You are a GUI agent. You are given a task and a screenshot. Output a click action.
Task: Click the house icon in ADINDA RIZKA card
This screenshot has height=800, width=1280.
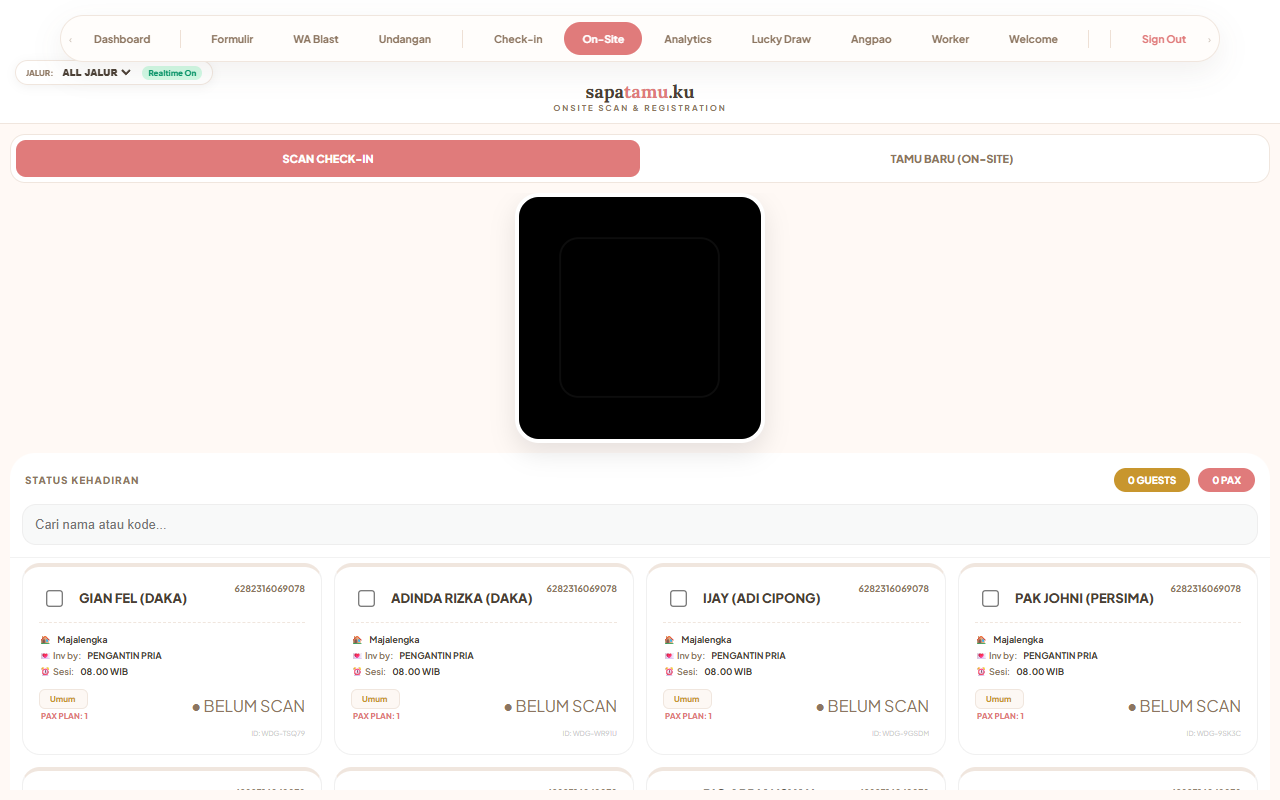[357, 640]
